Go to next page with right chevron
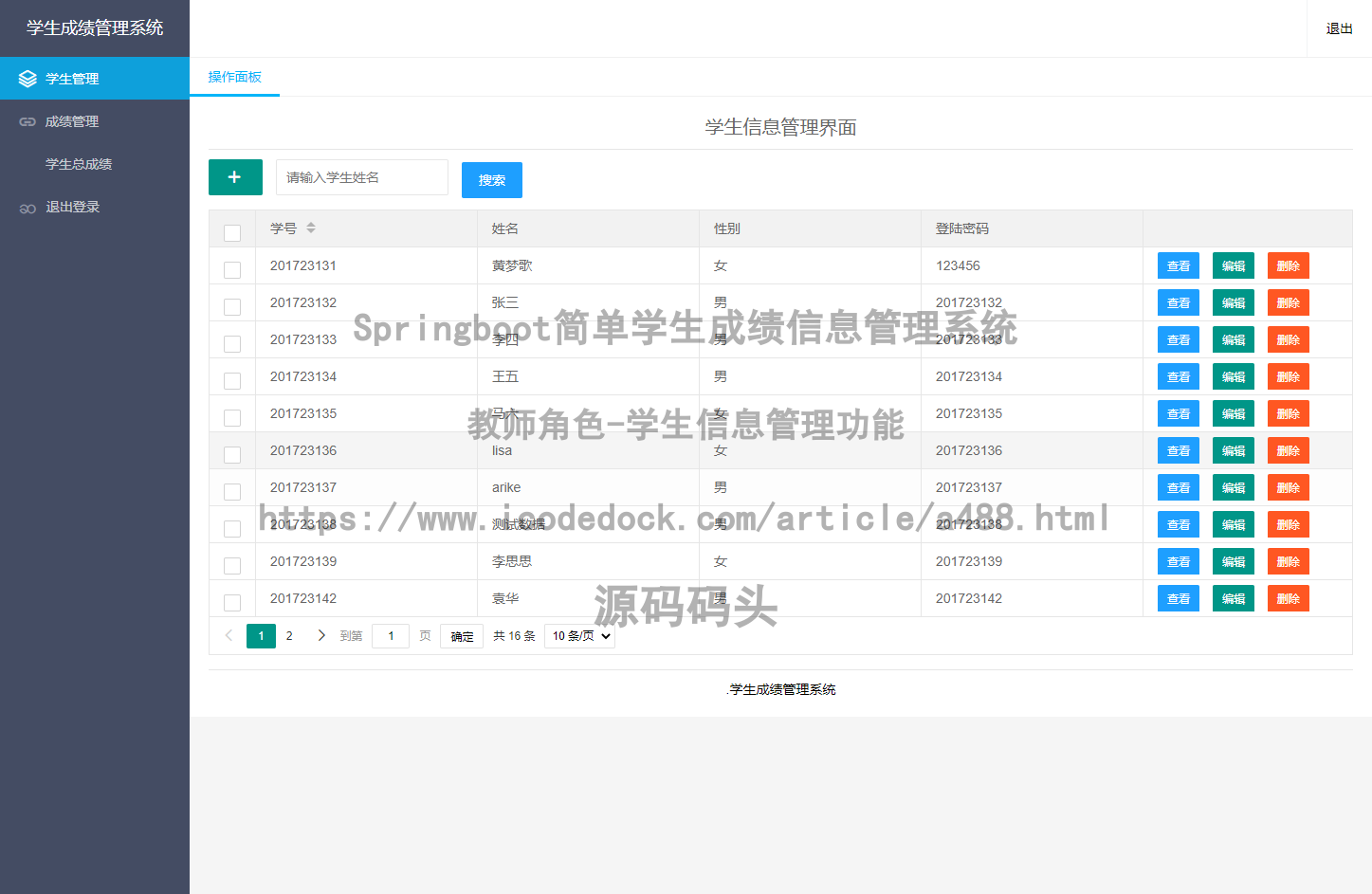The width and height of the screenshot is (1372, 894). (x=321, y=636)
